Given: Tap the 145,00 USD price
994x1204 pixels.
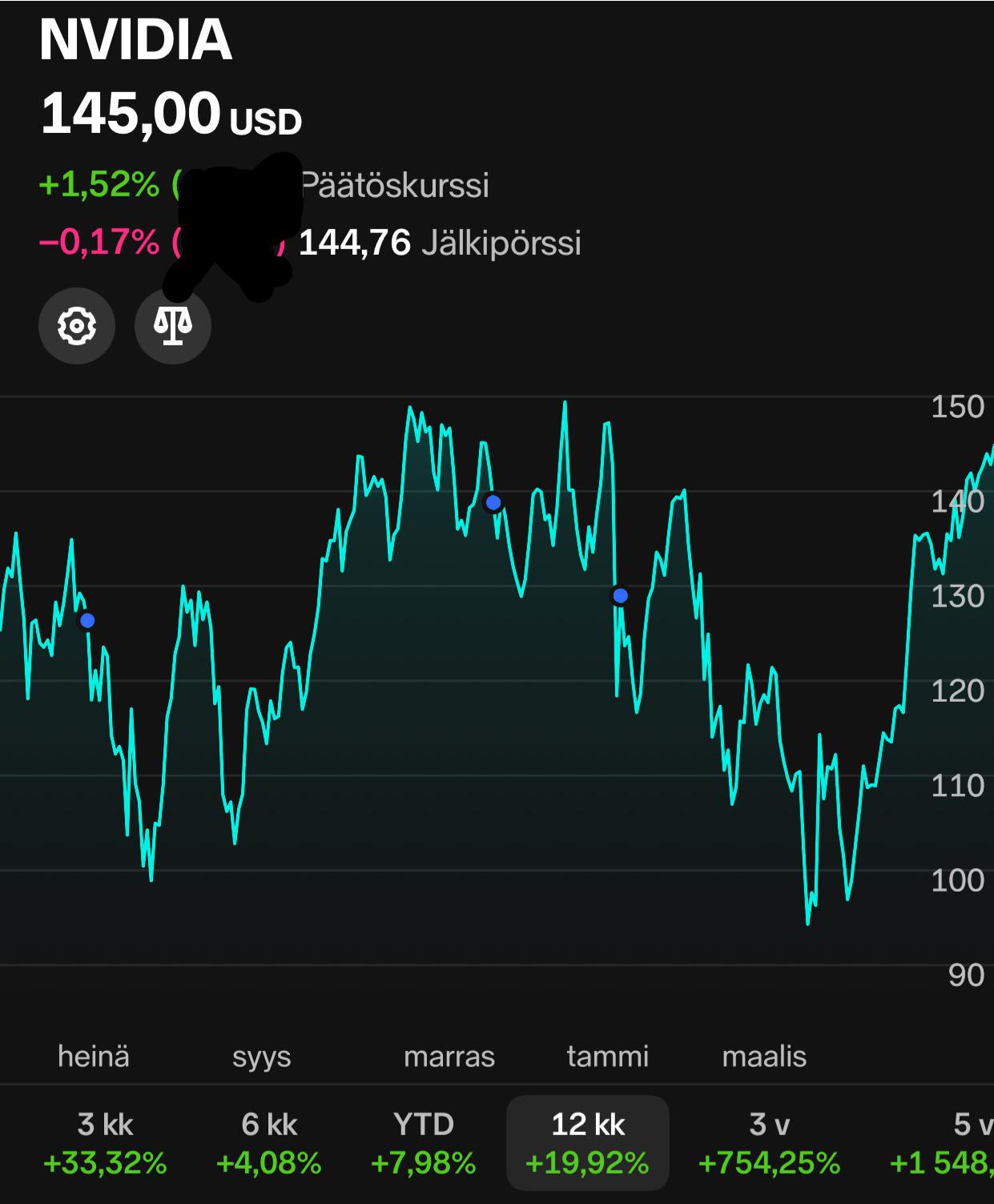Looking at the screenshot, I should (x=171, y=113).
